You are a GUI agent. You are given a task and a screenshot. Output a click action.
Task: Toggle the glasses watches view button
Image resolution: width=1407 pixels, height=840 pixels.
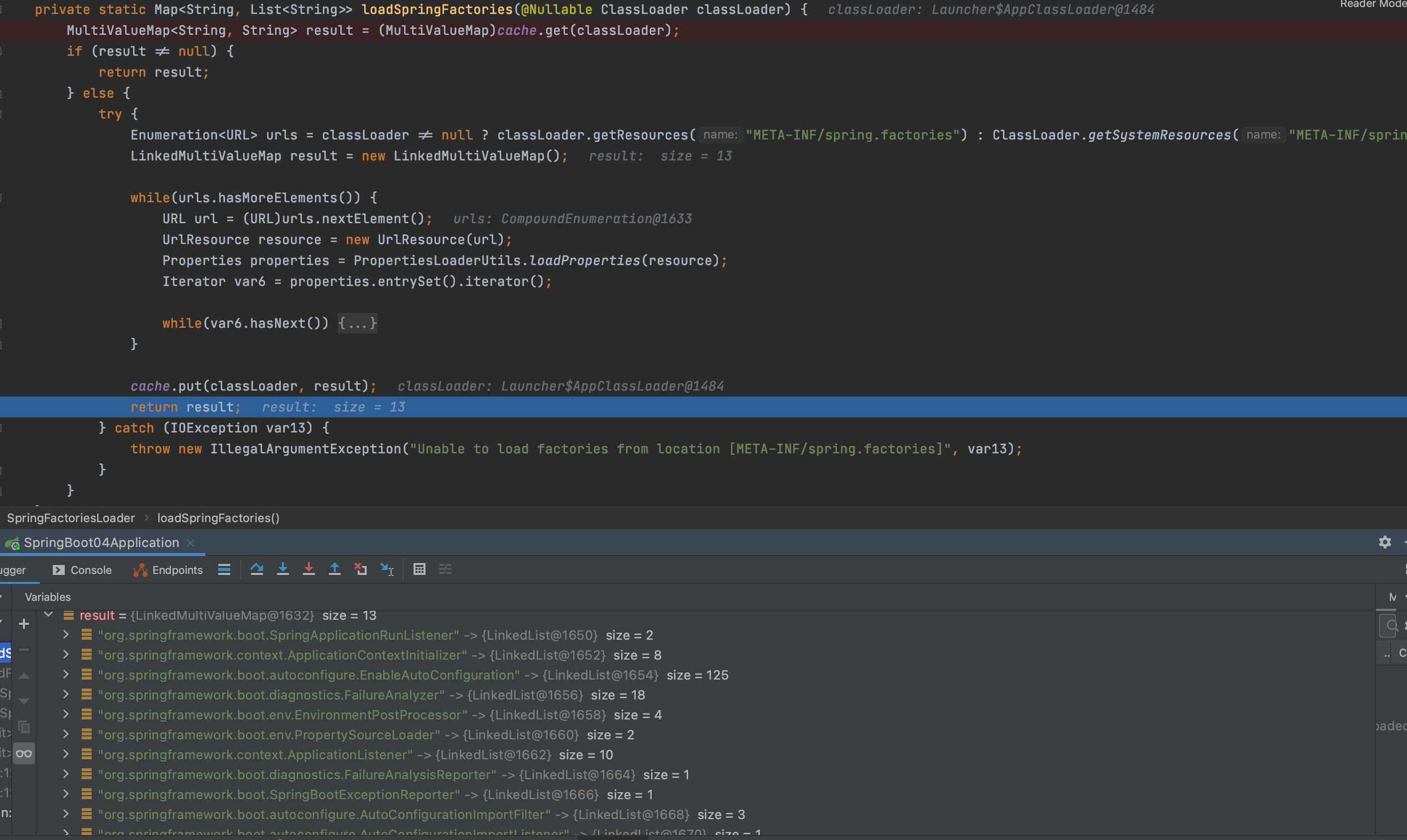(24, 753)
